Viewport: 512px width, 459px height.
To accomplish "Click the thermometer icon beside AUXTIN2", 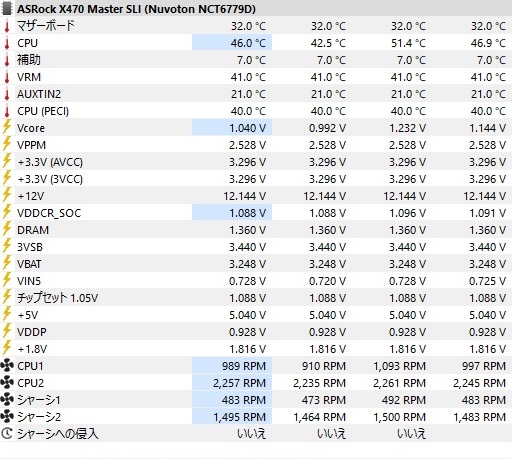I will (7, 94).
